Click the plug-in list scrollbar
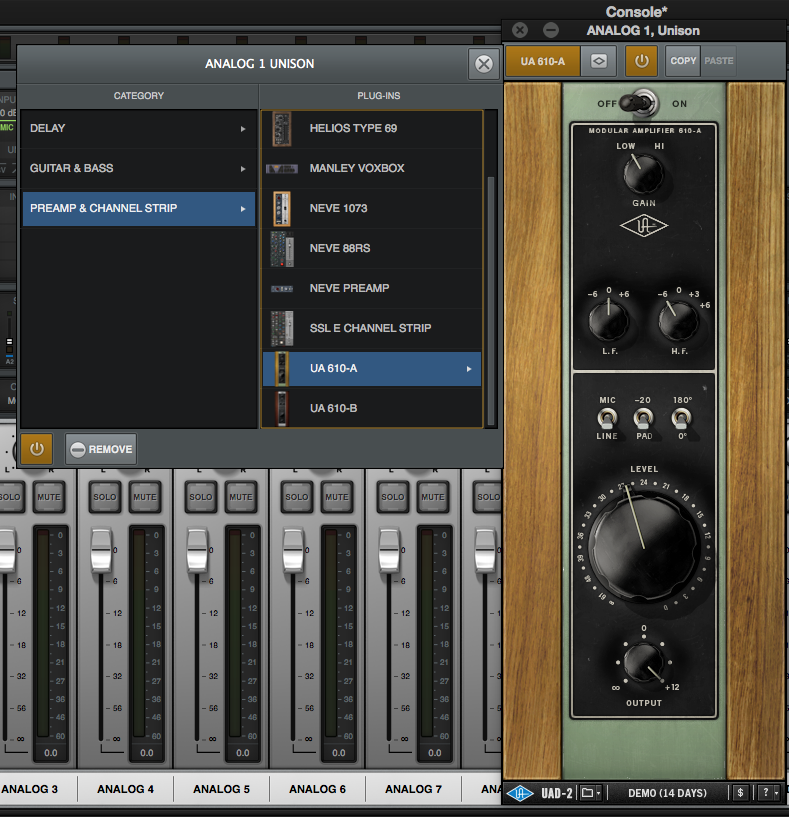Image resolution: width=789 pixels, height=817 pixels. tap(490, 301)
